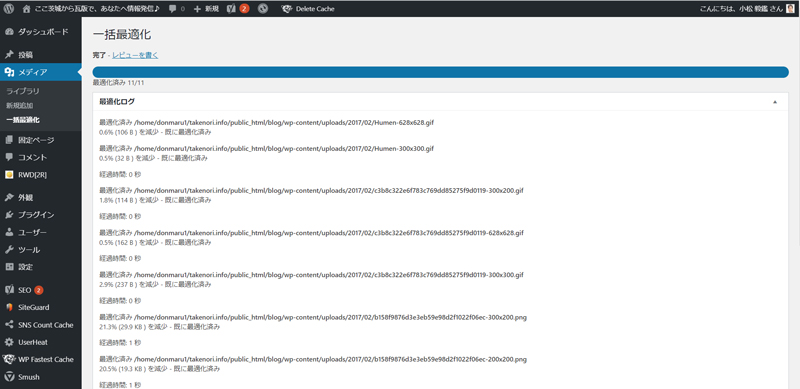Screen dimensions: 800x389
Task: Click the 最適化ログ panel heading
Action: click(x=117, y=102)
